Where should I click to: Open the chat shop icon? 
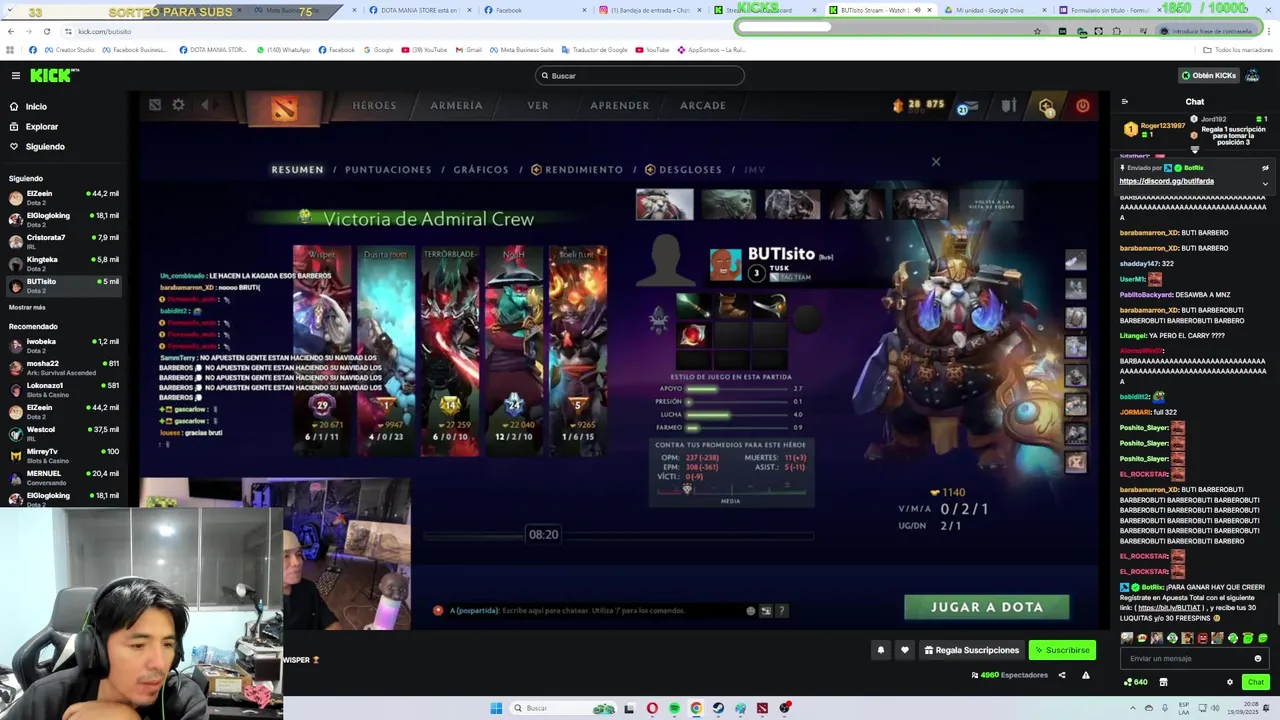(x=1163, y=682)
